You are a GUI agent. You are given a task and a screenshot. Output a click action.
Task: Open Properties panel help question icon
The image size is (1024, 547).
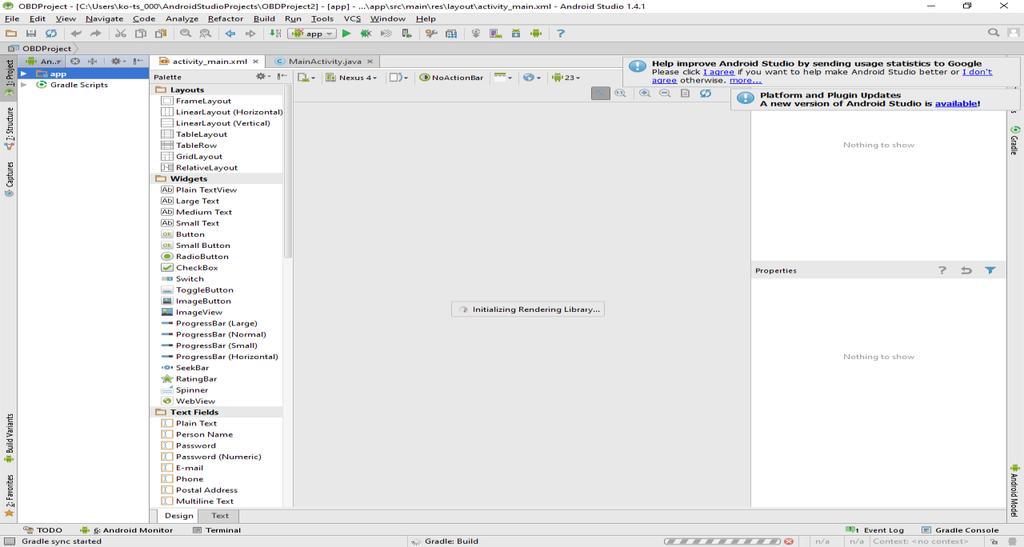(942, 270)
